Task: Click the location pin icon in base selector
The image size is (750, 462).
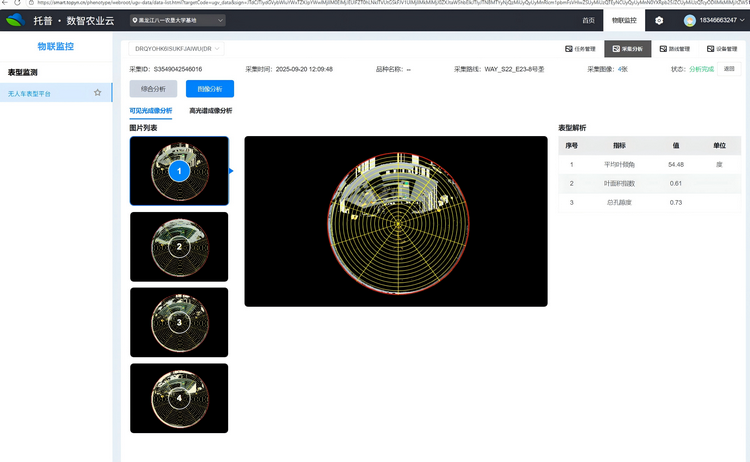Action: point(136,20)
